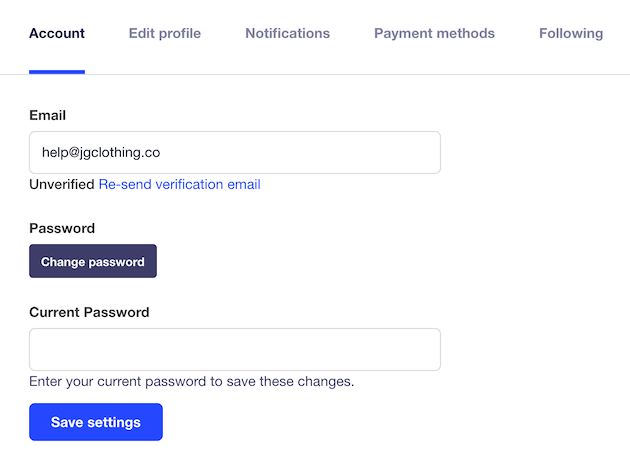Viewport: 630px width, 453px height.
Task: Click the word "methods" in Payment methods
Action: (x=466, y=33)
